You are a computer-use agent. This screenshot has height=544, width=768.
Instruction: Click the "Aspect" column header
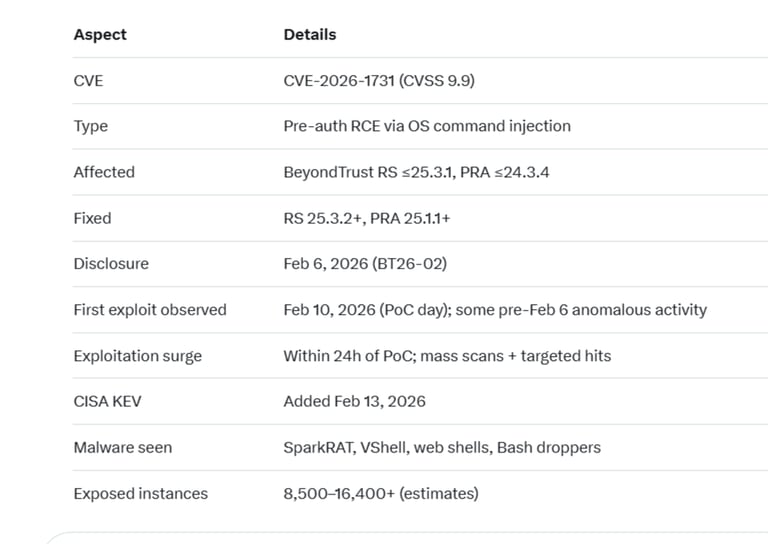(100, 34)
